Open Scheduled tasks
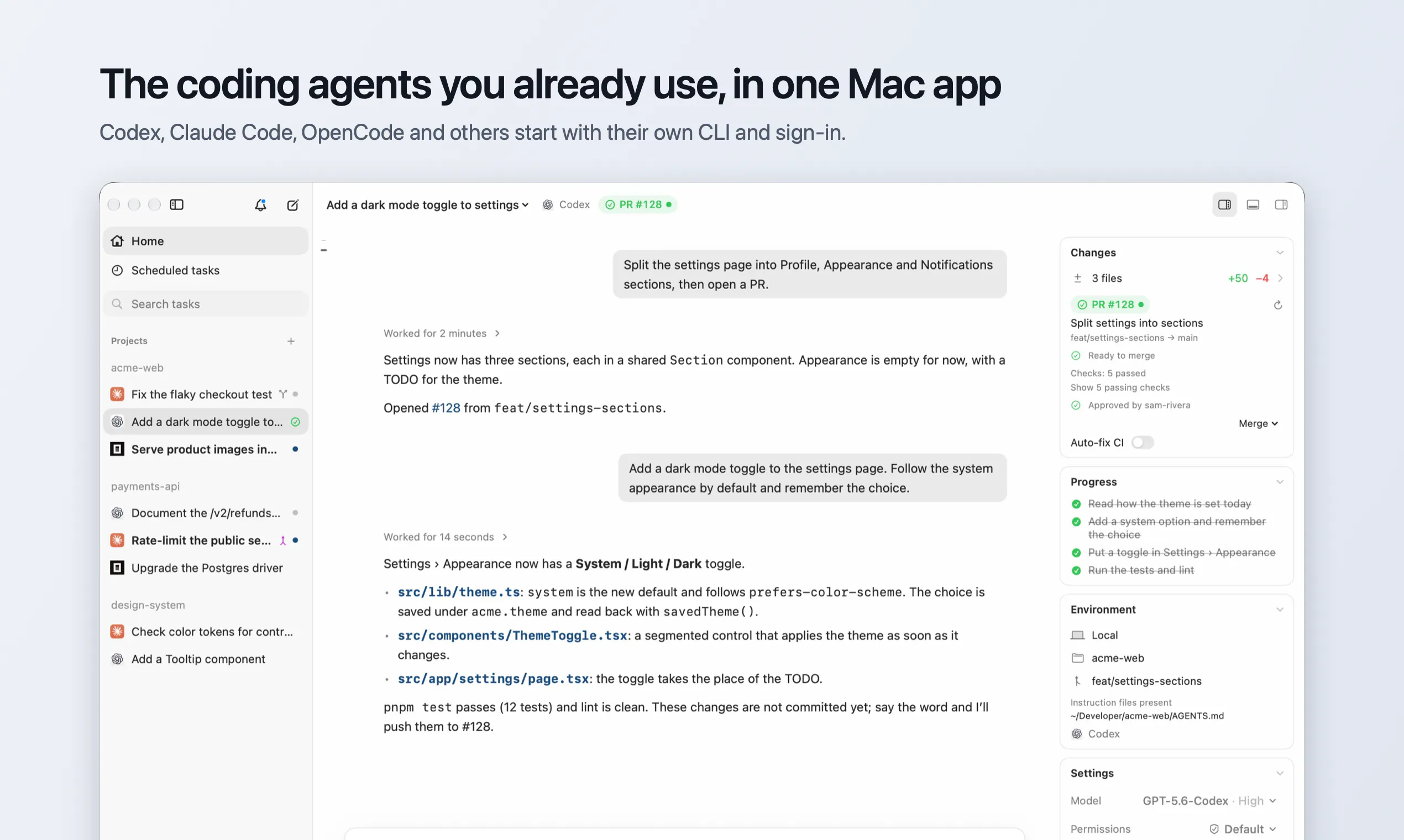The image size is (1404, 840). (x=206, y=271)
